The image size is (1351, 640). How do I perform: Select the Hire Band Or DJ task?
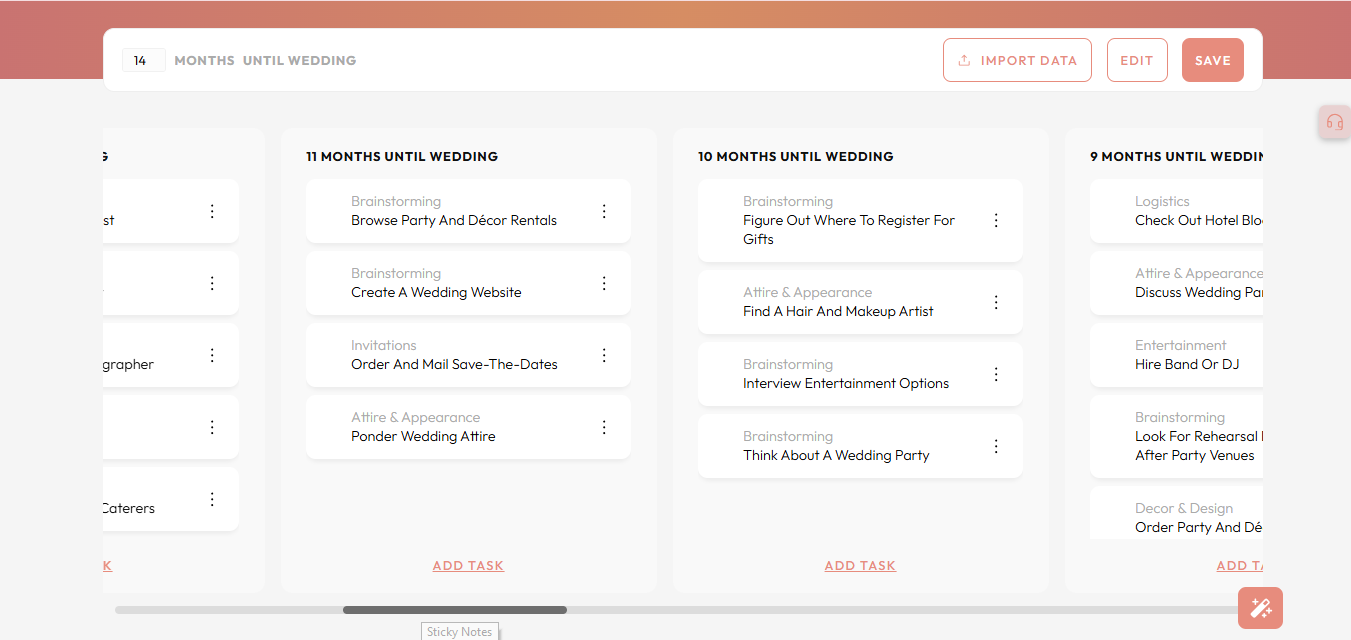coord(1176,355)
